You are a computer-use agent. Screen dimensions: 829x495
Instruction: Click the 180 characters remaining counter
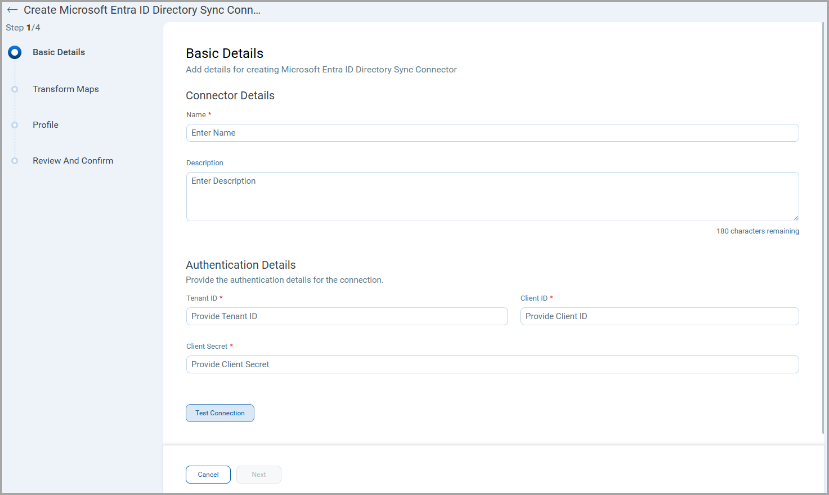pos(757,231)
